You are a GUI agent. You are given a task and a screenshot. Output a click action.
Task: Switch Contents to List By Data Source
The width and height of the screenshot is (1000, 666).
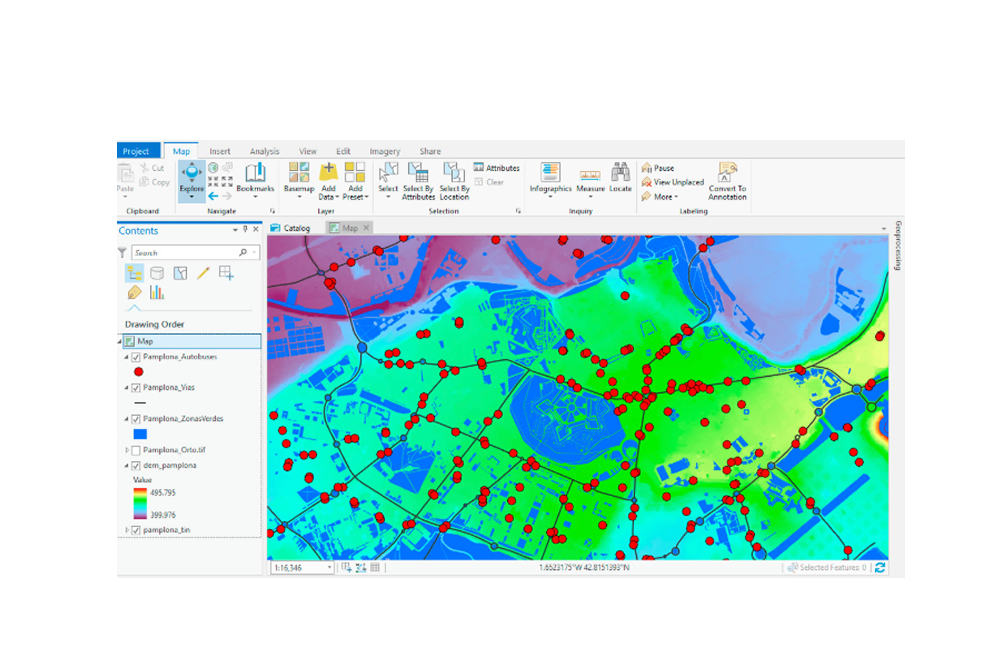click(157, 273)
